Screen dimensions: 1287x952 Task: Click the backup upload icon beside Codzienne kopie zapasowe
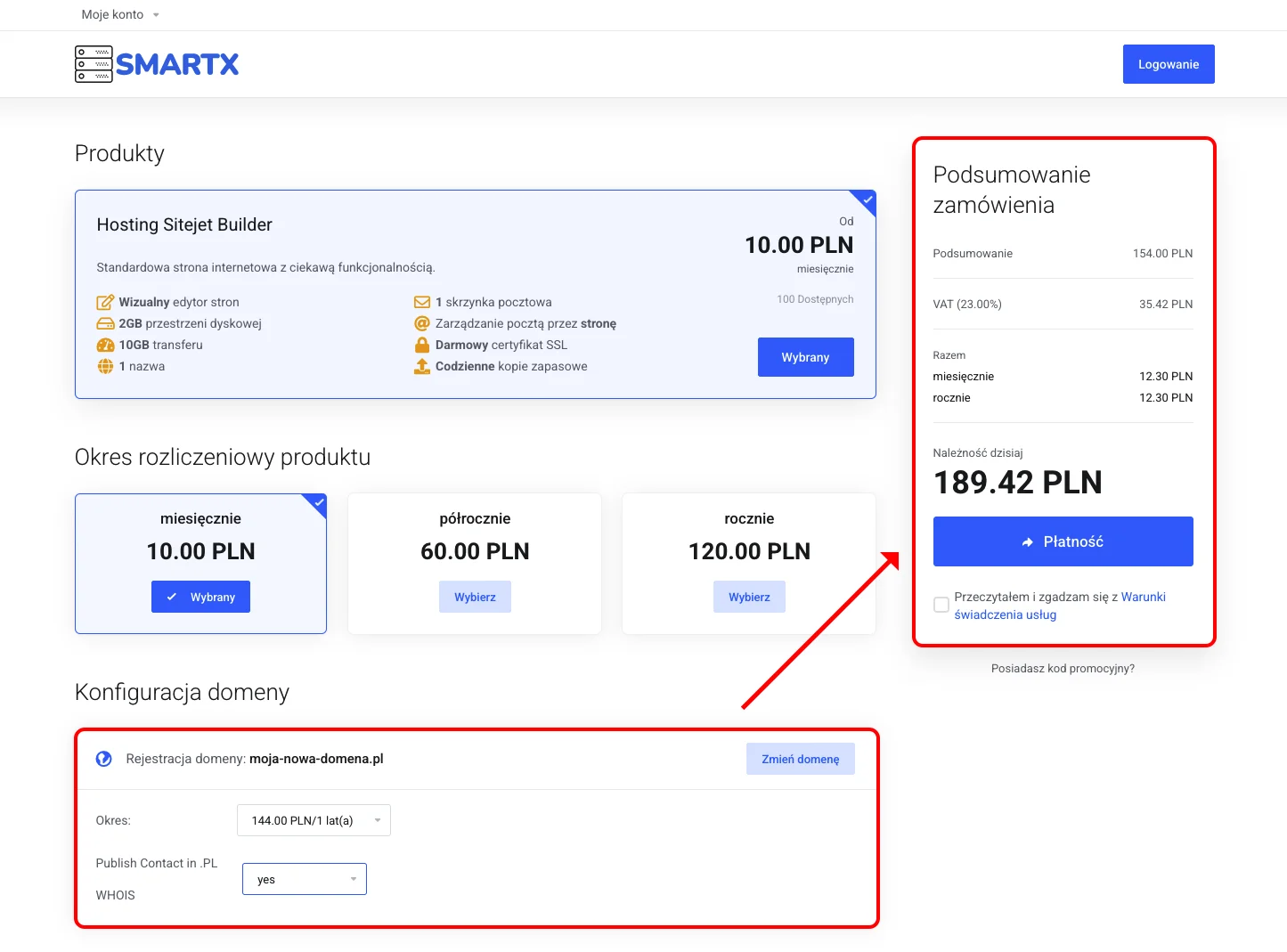tap(421, 366)
